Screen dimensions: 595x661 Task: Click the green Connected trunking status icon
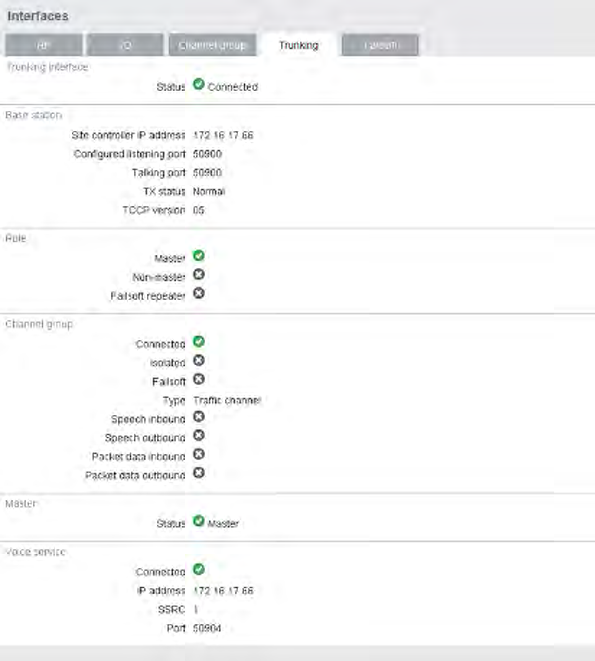click(199, 84)
